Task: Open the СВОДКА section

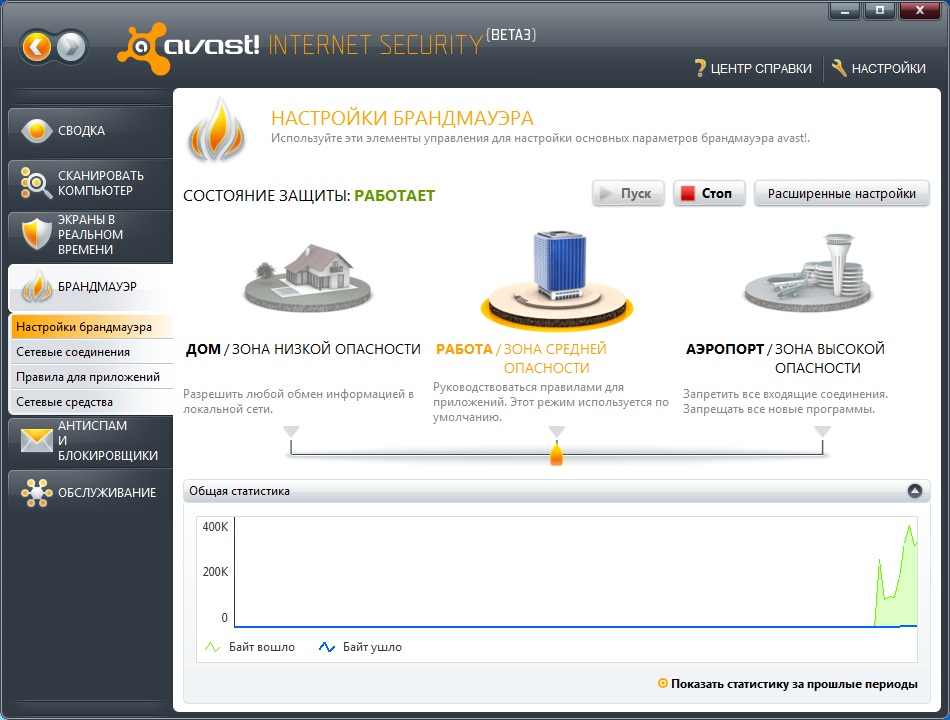Action: pos(91,131)
